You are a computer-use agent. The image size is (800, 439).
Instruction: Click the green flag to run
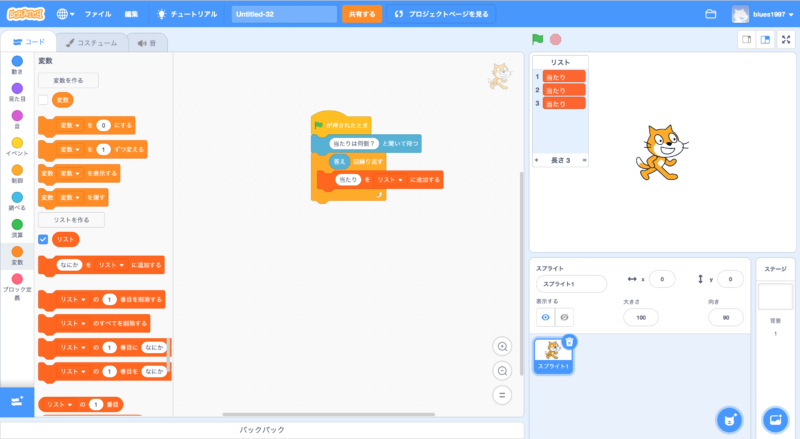537,39
